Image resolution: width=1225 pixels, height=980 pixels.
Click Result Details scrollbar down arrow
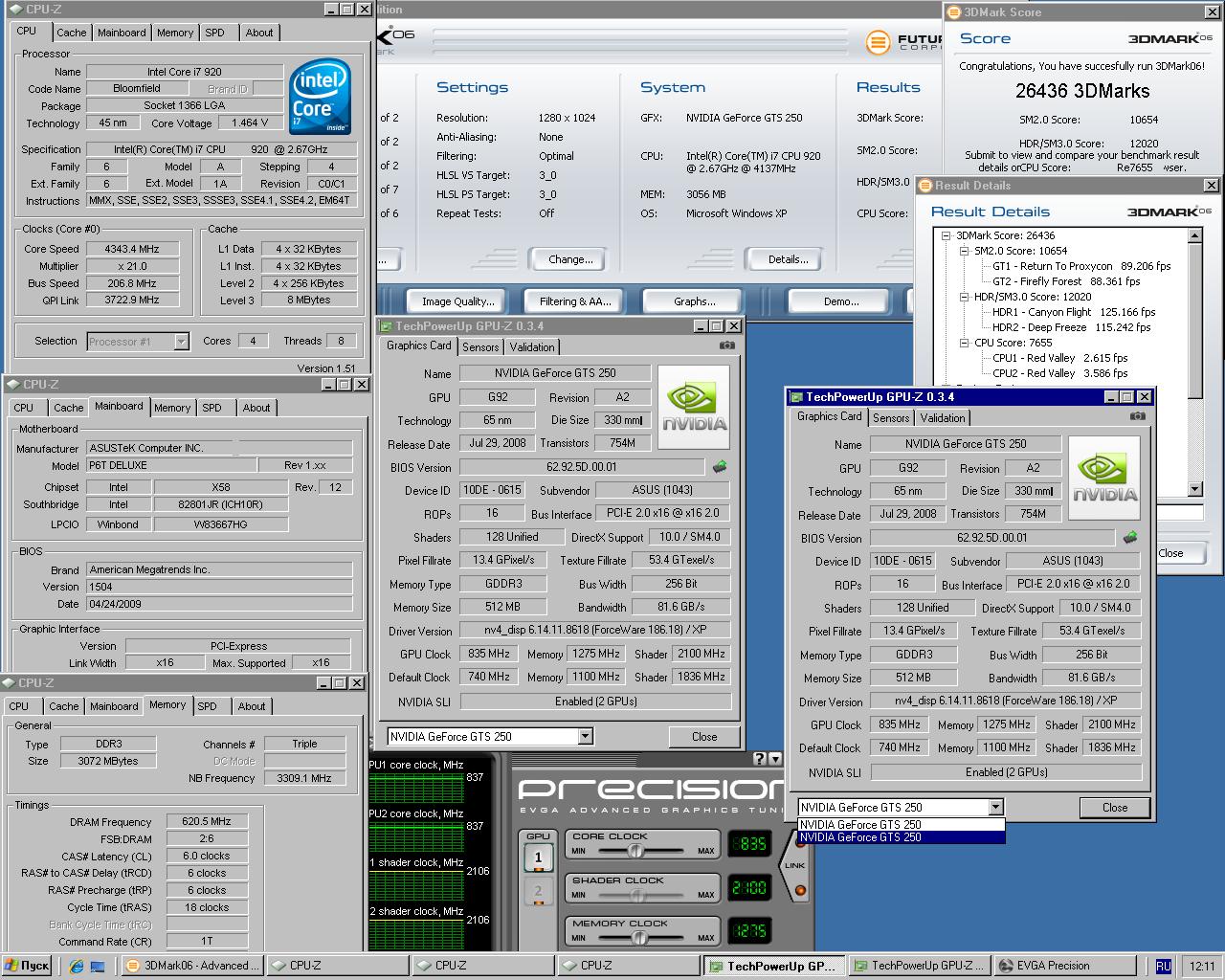coord(1194,489)
